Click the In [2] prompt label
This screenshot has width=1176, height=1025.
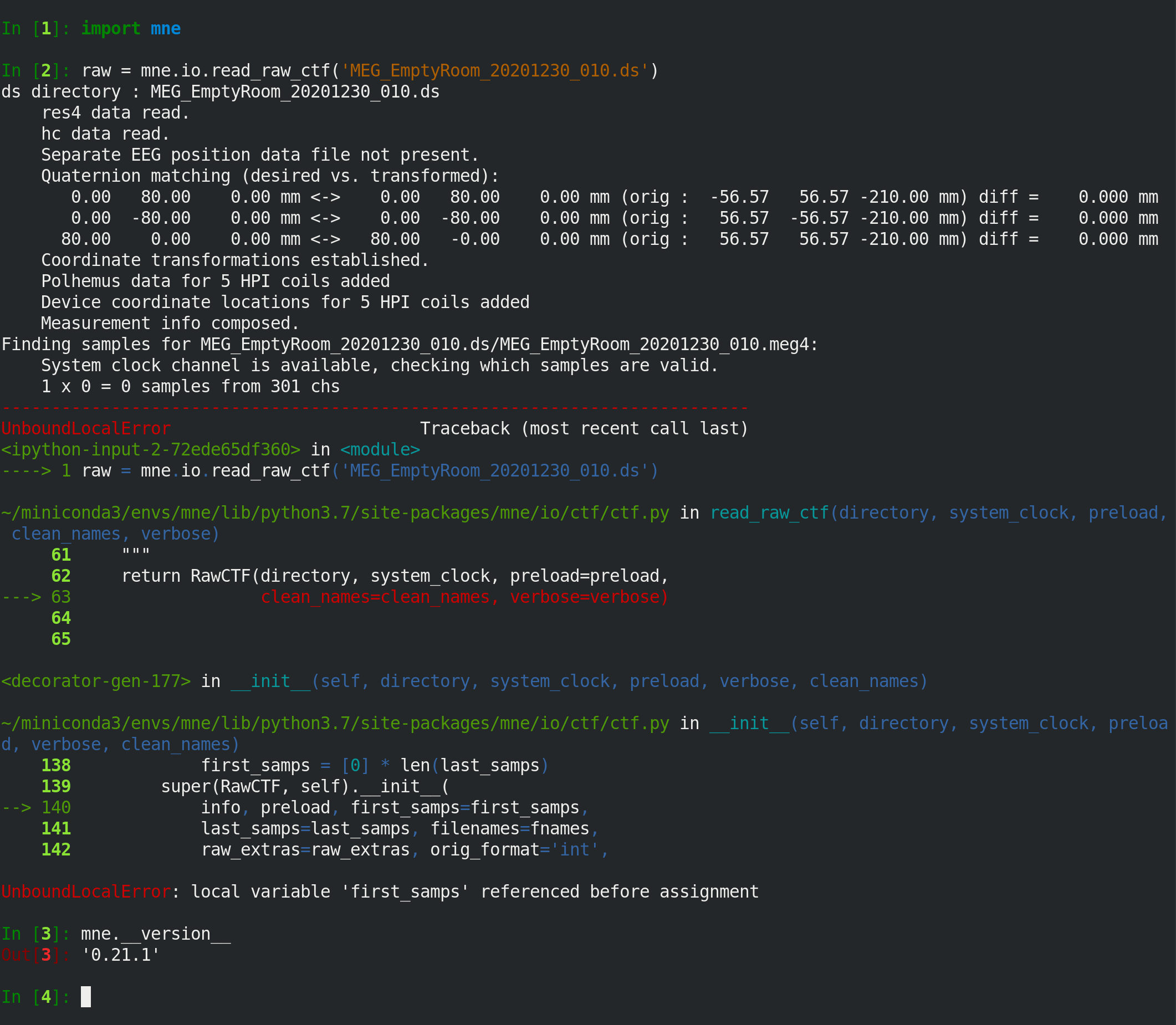click(34, 70)
